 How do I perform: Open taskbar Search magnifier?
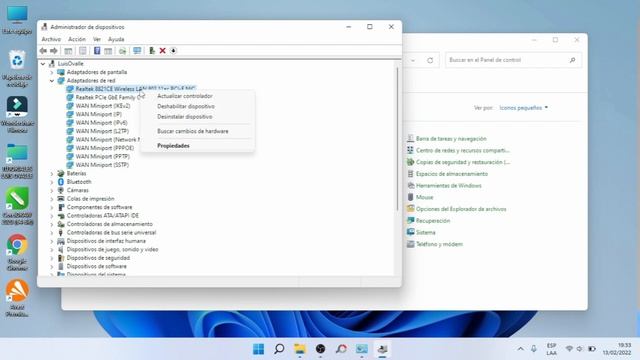click(x=279, y=349)
